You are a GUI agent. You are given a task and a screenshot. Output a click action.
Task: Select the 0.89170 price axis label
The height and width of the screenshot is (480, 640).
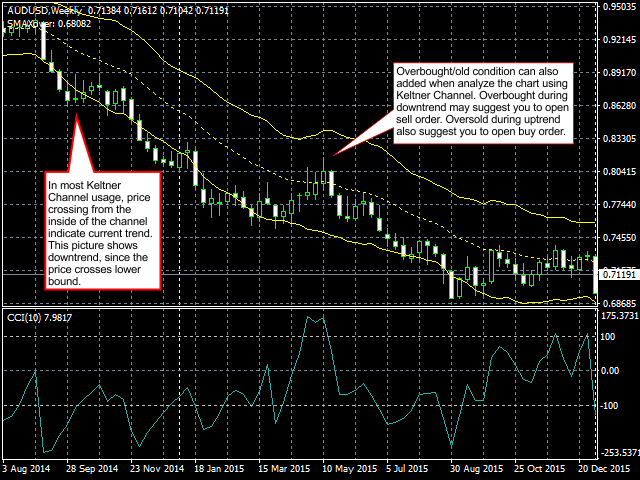[619, 73]
